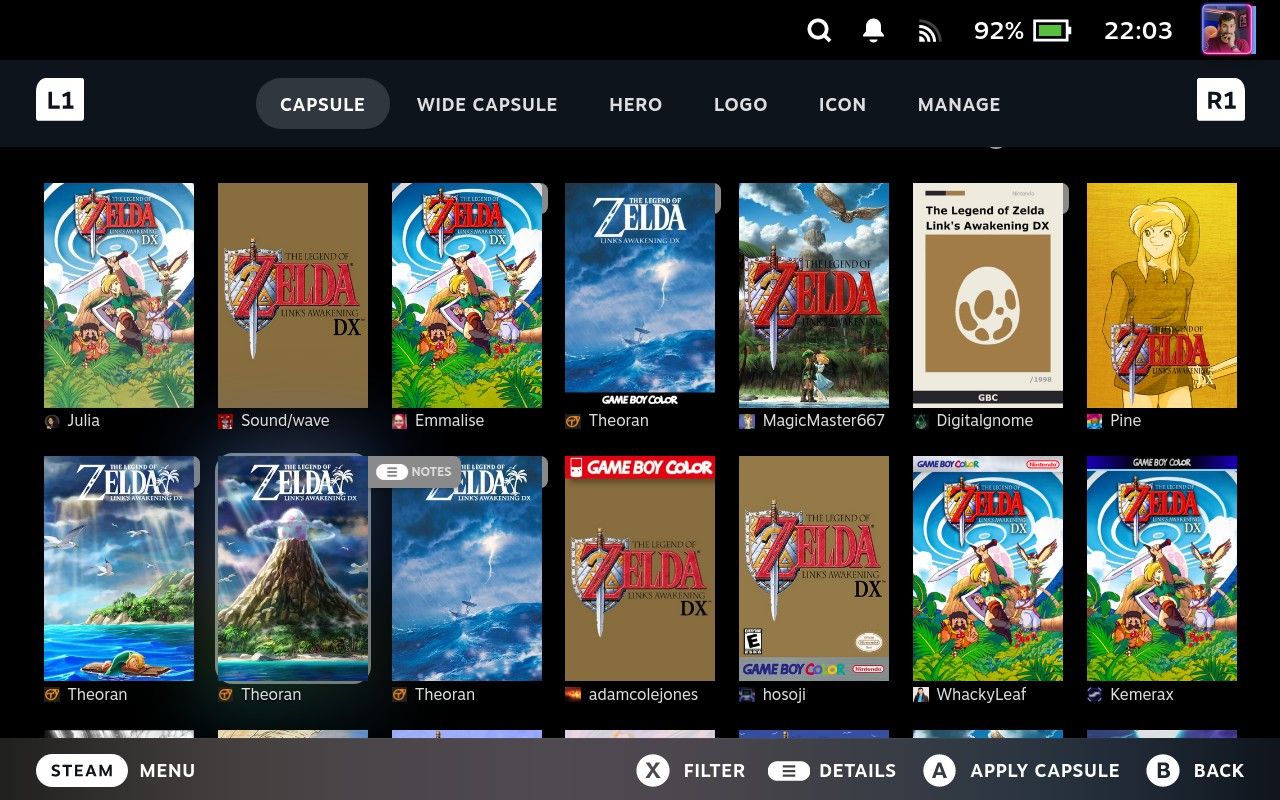Click the X button glyph for Filter
This screenshot has width=1280, height=800.
[x=653, y=771]
